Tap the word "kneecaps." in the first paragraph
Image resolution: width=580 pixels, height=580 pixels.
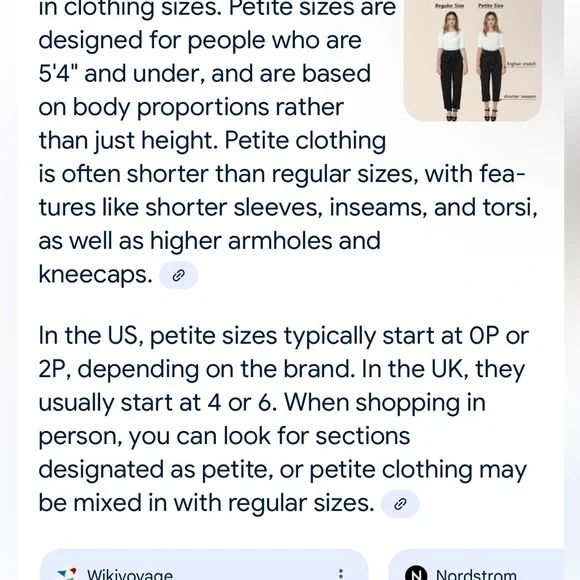pyautogui.click(x=95, y=275)
